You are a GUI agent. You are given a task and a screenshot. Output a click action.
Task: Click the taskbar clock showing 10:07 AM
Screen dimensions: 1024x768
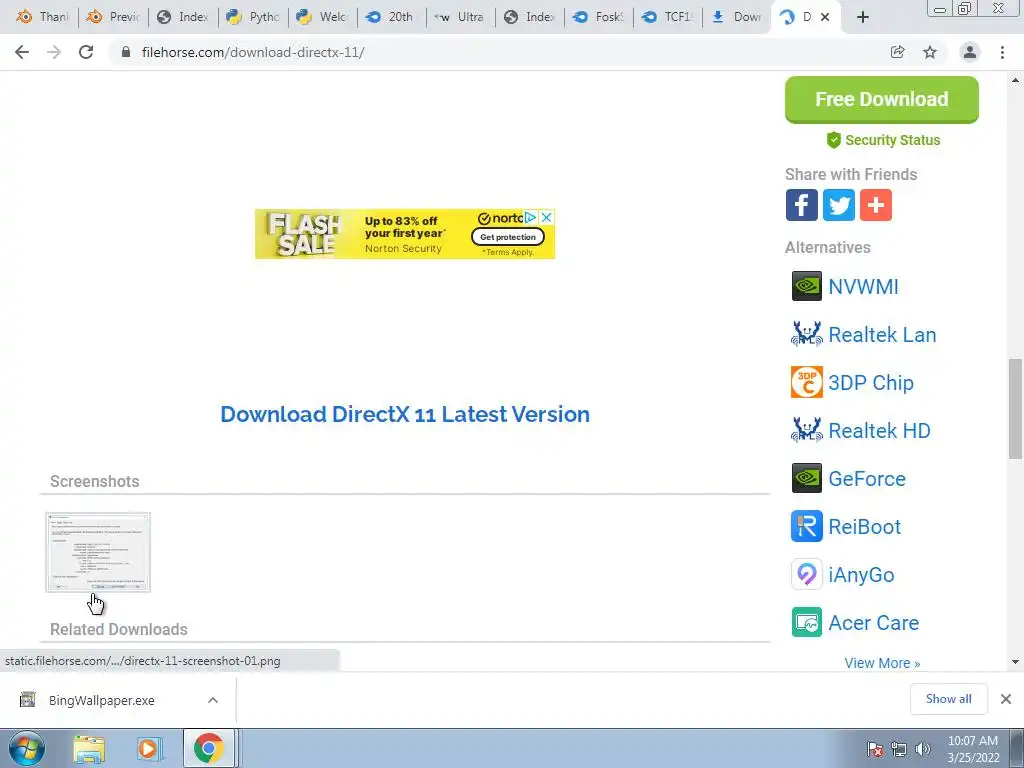pyautogui.click(x=973, y=749)
